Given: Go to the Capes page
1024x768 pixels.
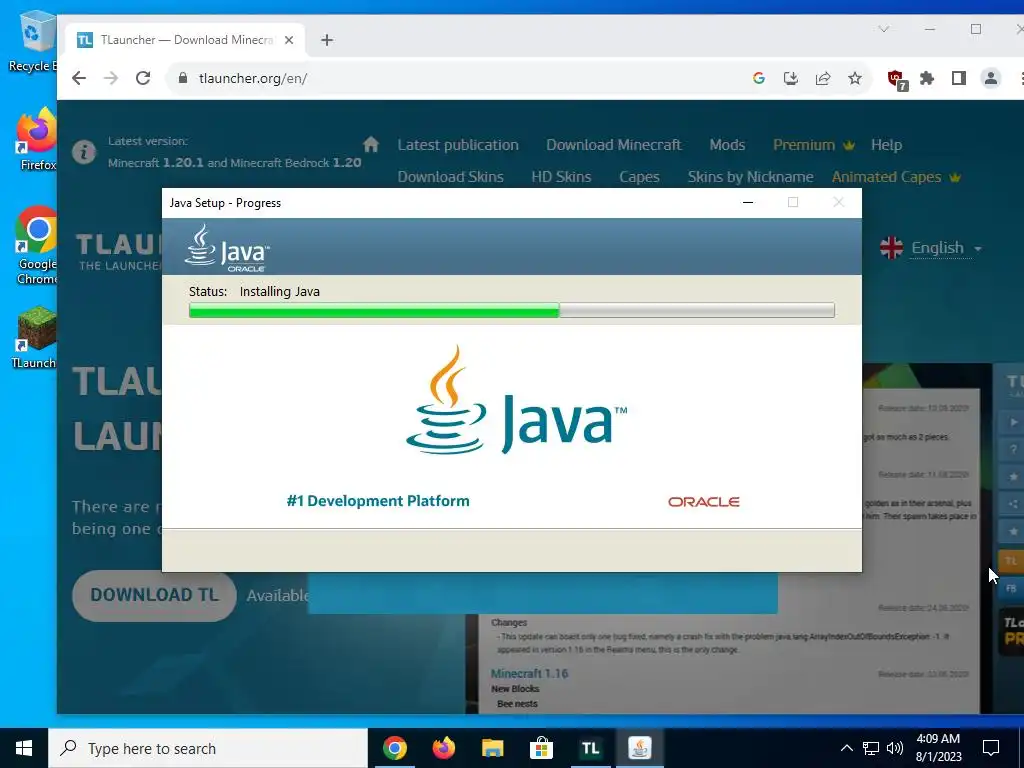Looking at the screenshot, I should (639, 177).
